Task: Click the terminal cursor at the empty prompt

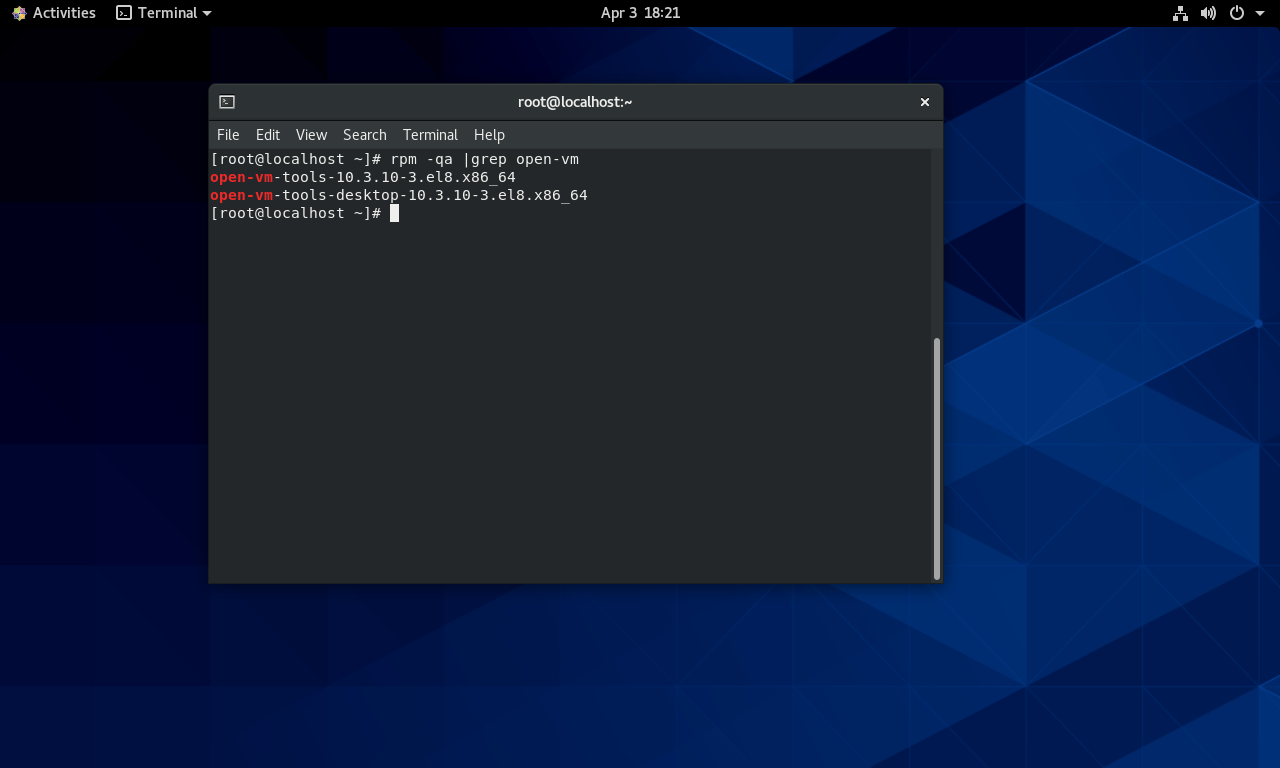Action: (x=395, y=213)
